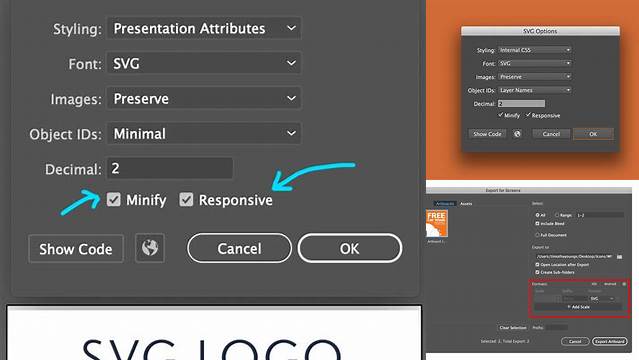Select Full Document radio button
Viewport: 639px width, 360px height.
(x=538, y=235)
